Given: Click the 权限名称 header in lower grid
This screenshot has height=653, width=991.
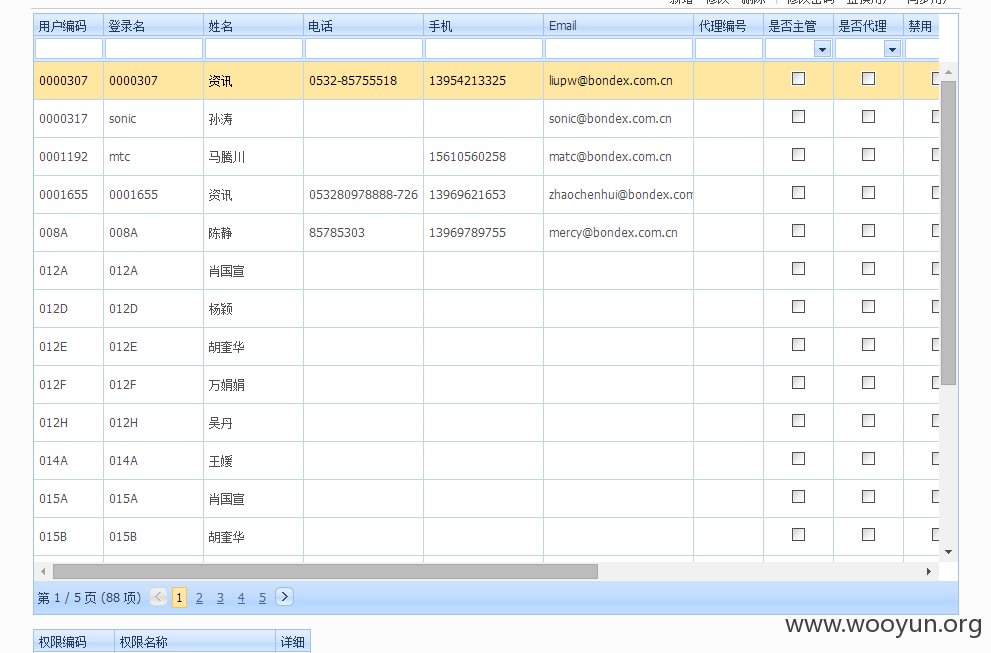Looking at the screenshot, I should click(x=195, y=642).
